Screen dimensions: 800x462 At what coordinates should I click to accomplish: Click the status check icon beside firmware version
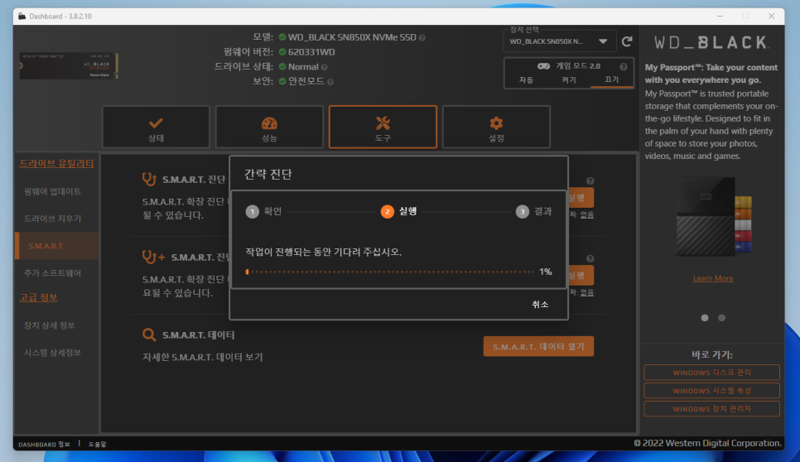282,52
